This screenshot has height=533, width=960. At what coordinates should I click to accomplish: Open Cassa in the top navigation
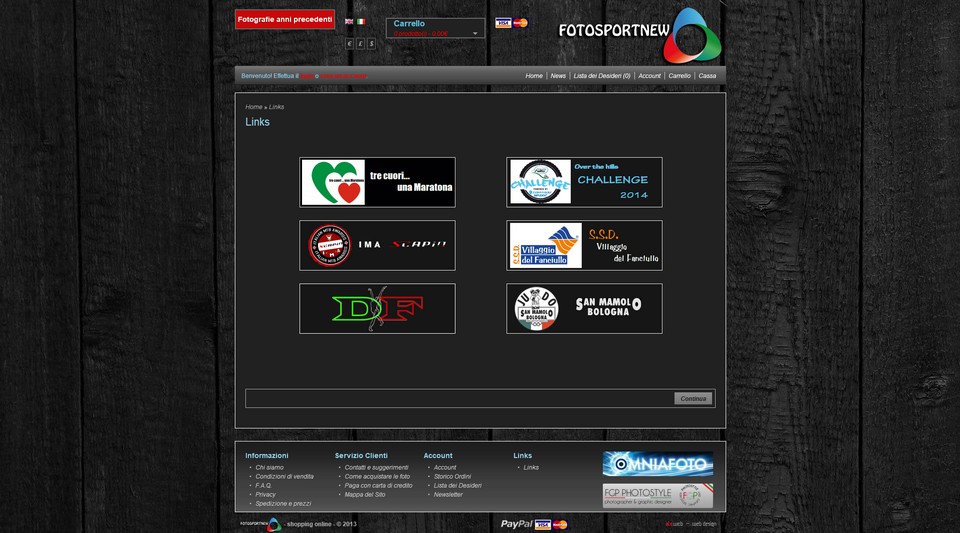pos(707,76)
